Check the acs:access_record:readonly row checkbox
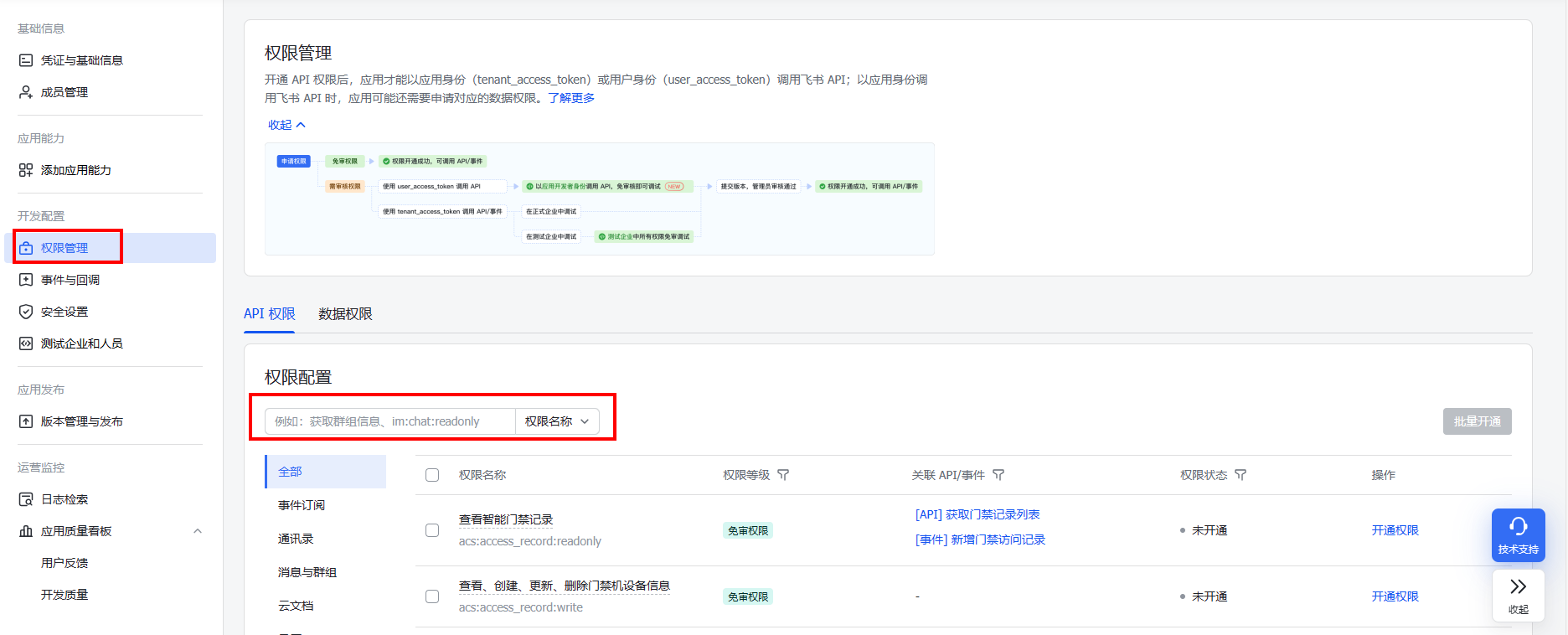The height and width of the screenshot is (635, 1568). pyautogui.click(x=432, y=530)
